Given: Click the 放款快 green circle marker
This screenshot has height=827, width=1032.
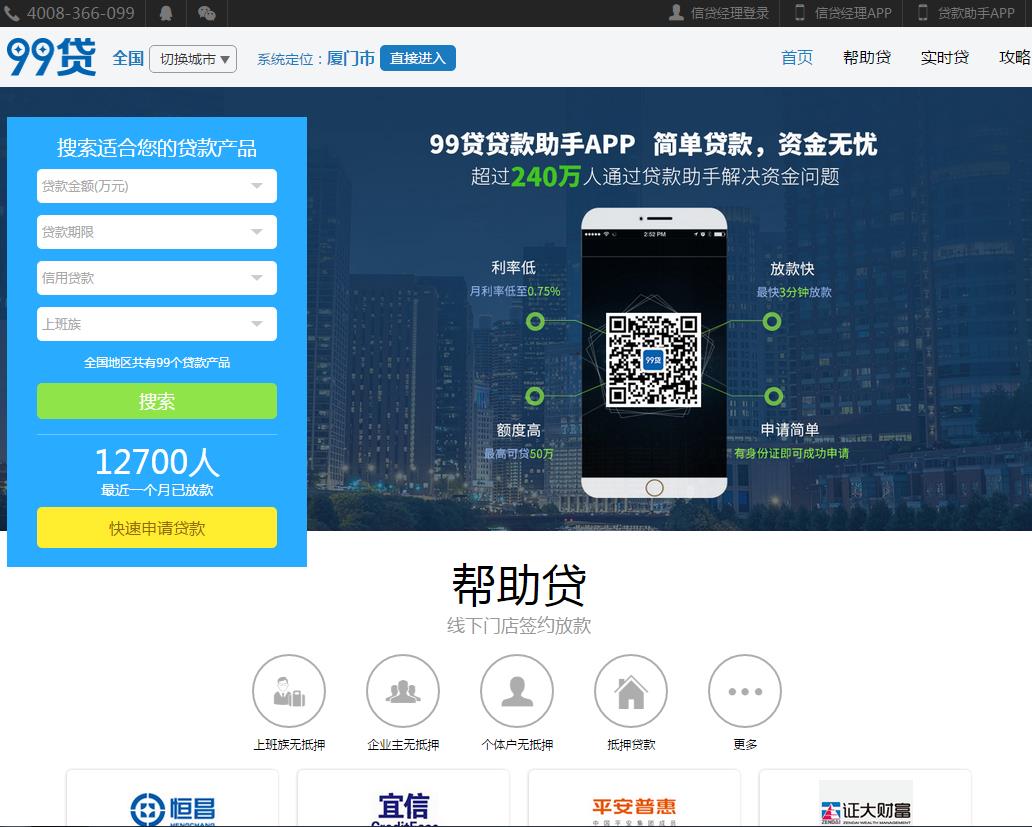Looking at the screenshot, I should (772, 321).
